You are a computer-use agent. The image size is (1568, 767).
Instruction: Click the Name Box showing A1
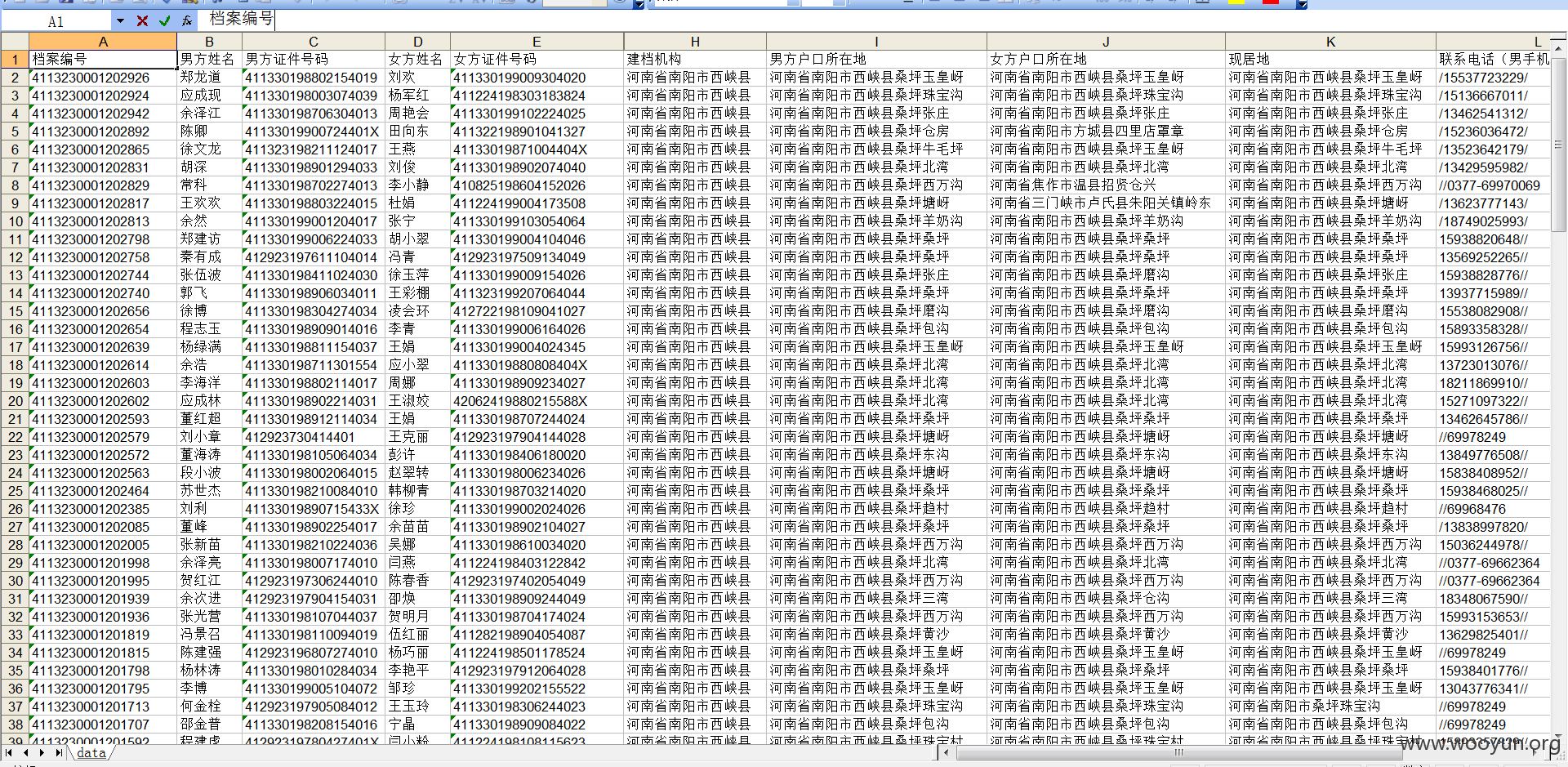(x=56, y=21)
